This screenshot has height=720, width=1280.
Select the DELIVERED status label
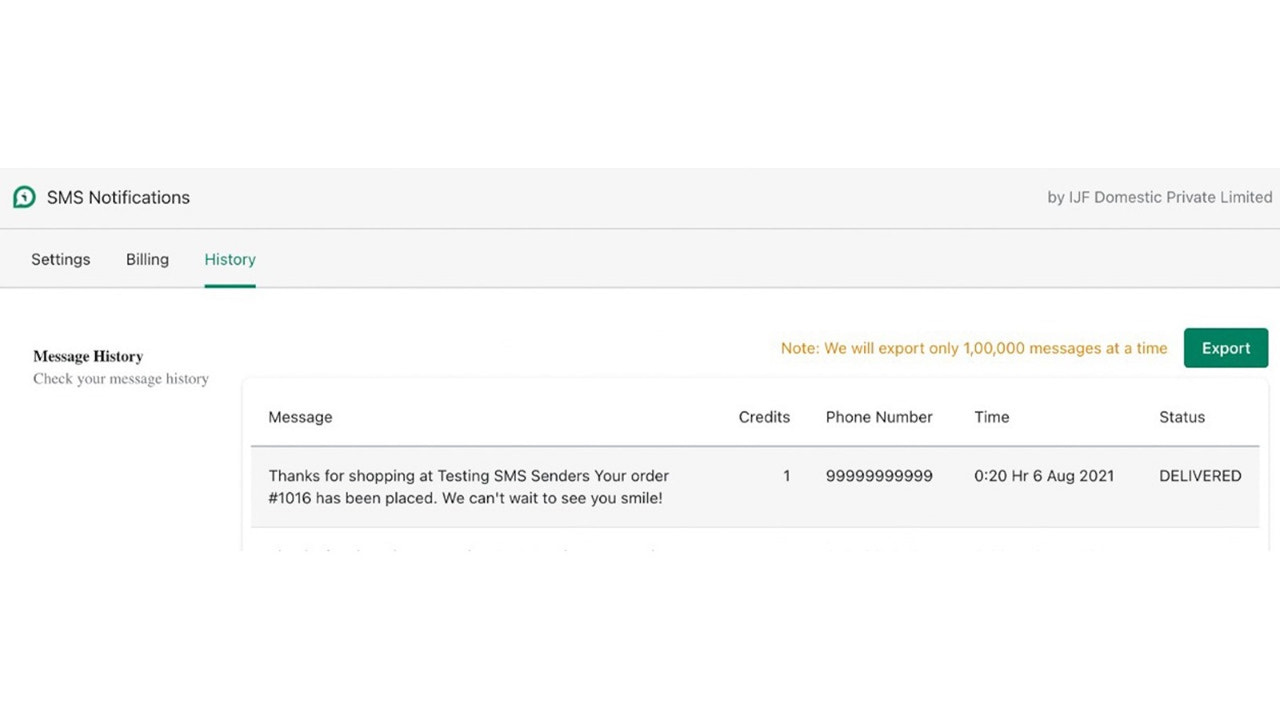(1200, 476)
